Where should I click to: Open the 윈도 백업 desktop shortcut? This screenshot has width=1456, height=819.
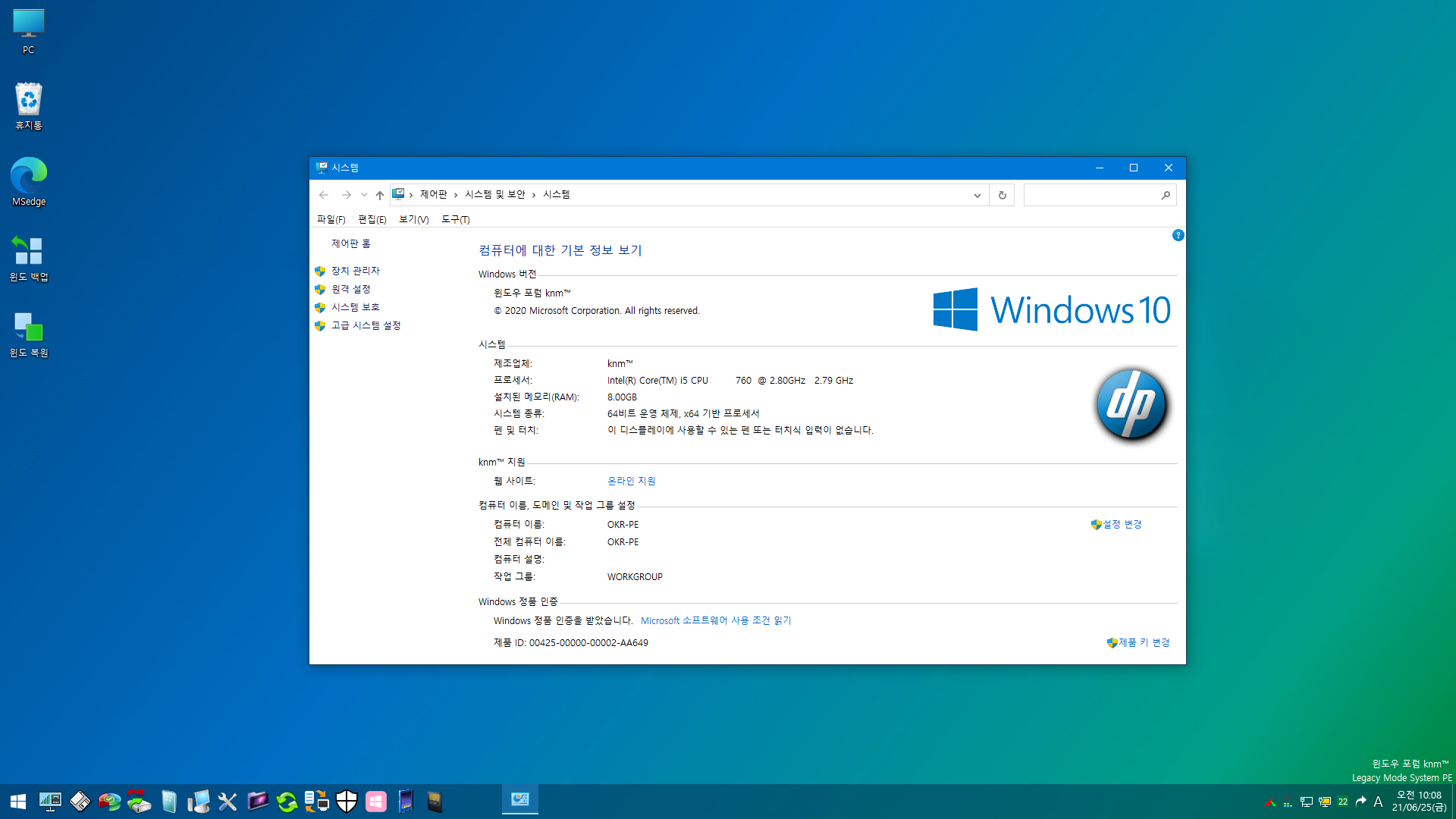click(x=29, y=258)
